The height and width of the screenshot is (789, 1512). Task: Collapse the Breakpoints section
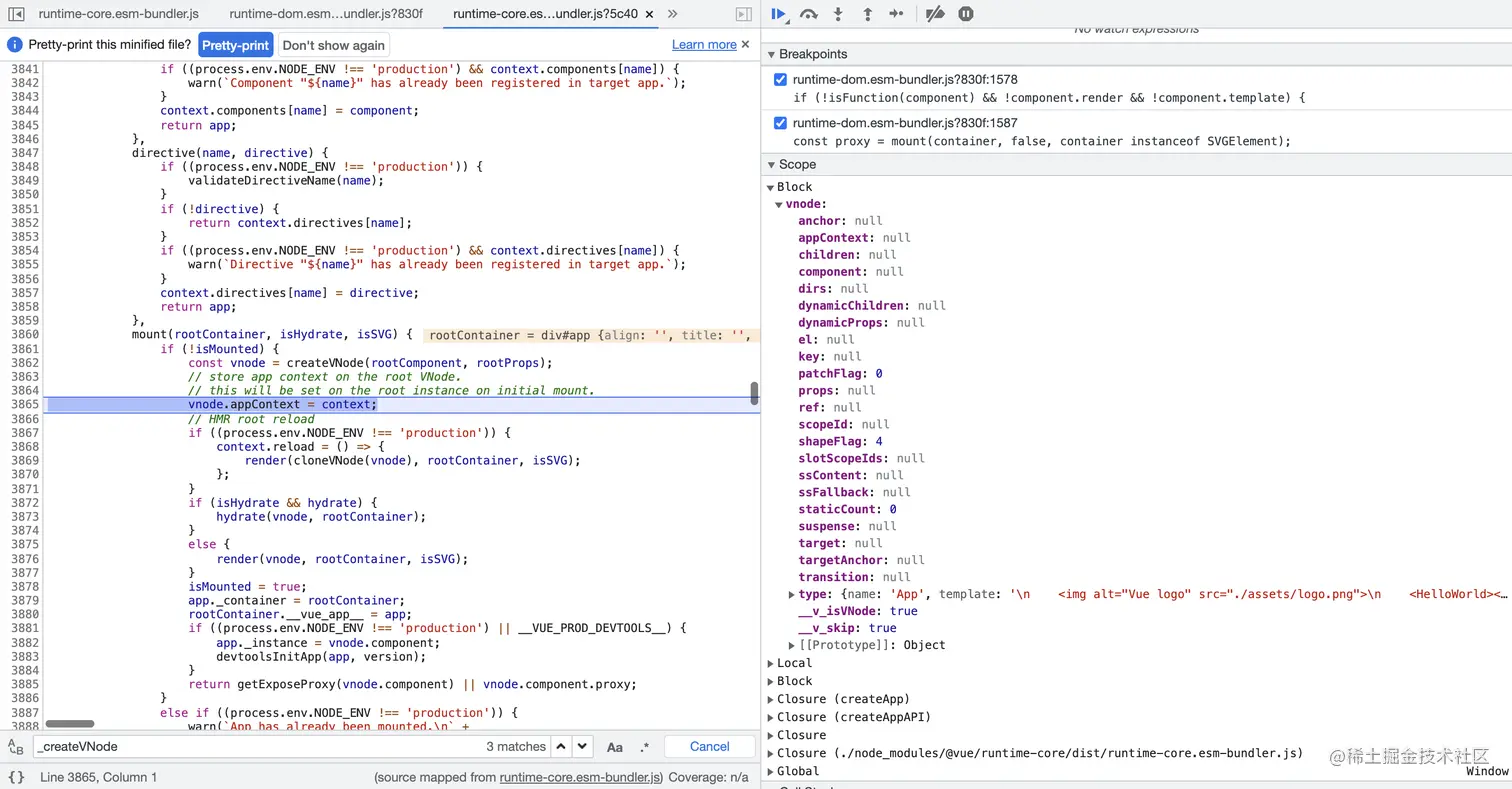coord(770,54)
